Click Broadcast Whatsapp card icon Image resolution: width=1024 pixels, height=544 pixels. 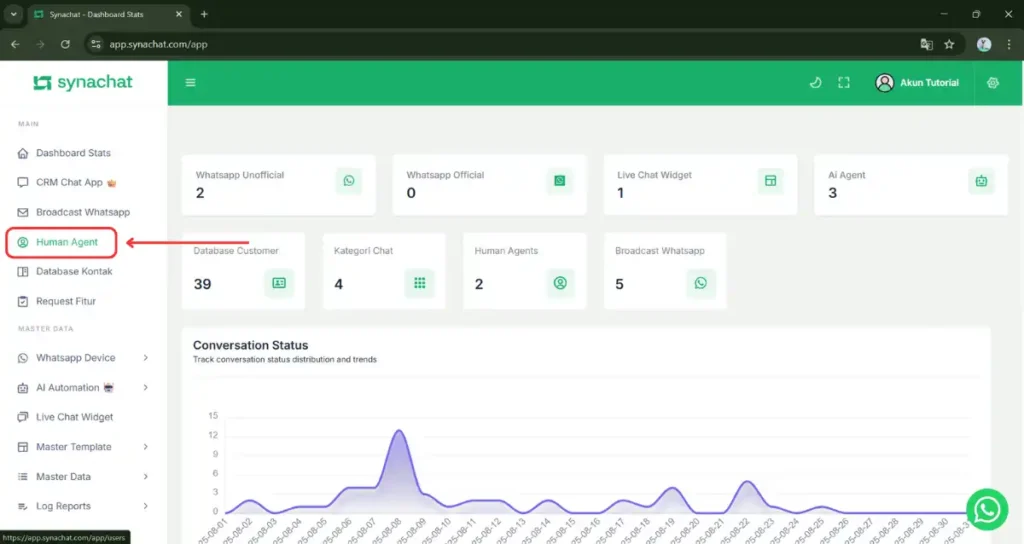(x=700, y=283)
